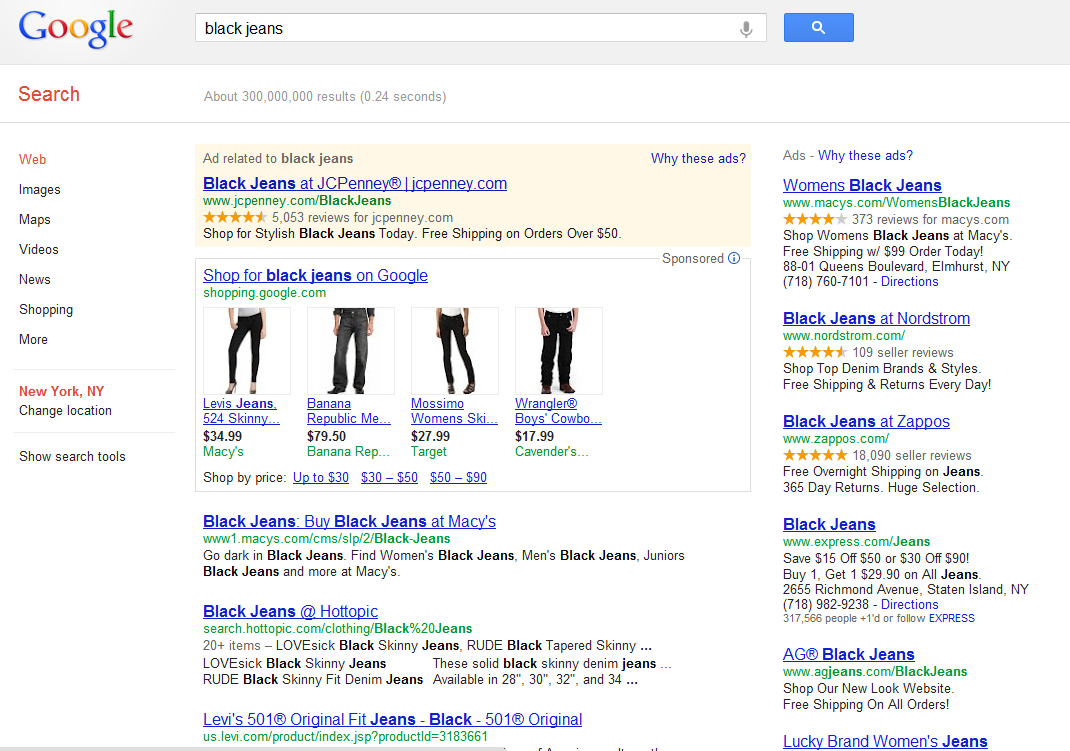The height and width of the screenshot is (751, 1070).
Task: Click the Macy's ad star rating
Action: click(x=815, y=219)
